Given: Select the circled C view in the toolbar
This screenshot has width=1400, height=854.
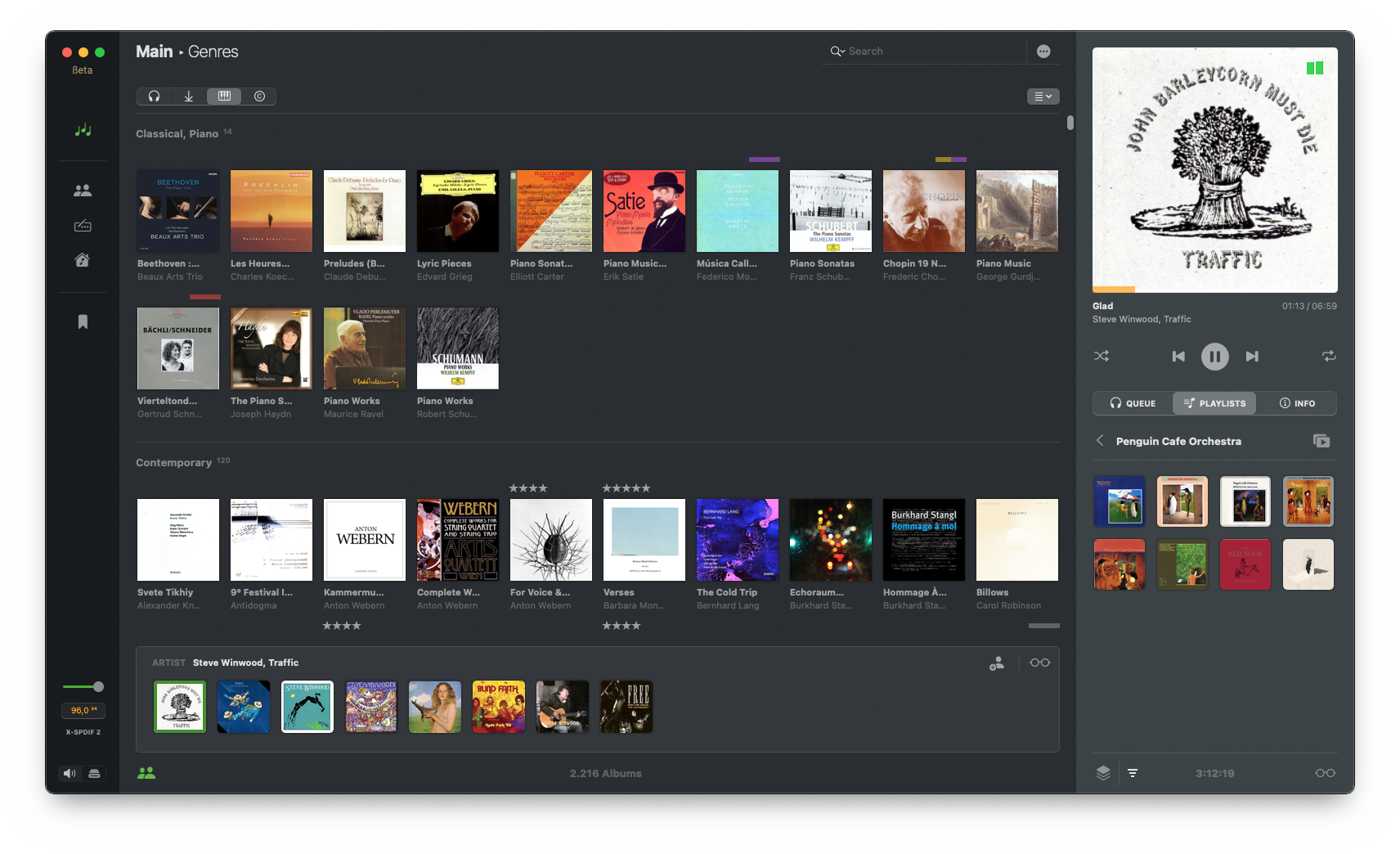Looking at the screenshot, I should tap(259, 97).
